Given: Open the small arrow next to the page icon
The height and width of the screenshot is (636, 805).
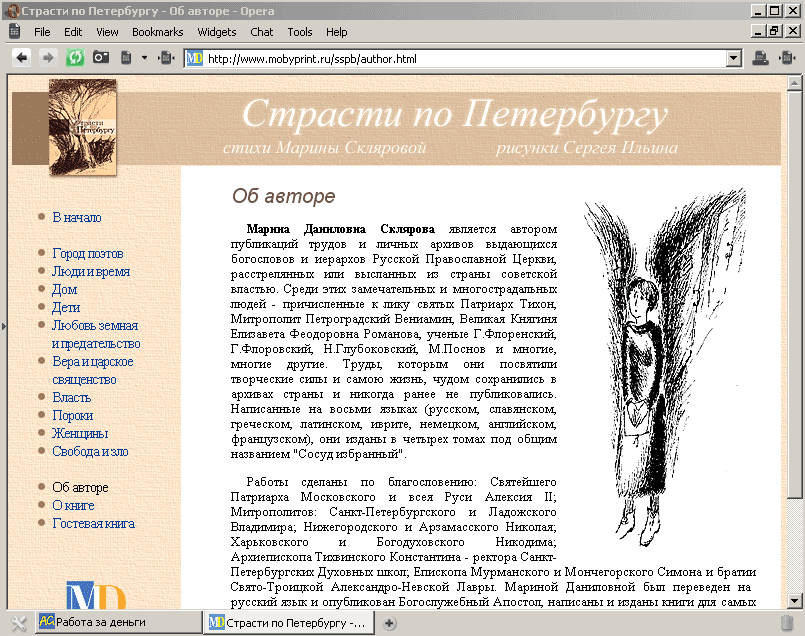Looking at the screenshot, I should tap(144, 57).
